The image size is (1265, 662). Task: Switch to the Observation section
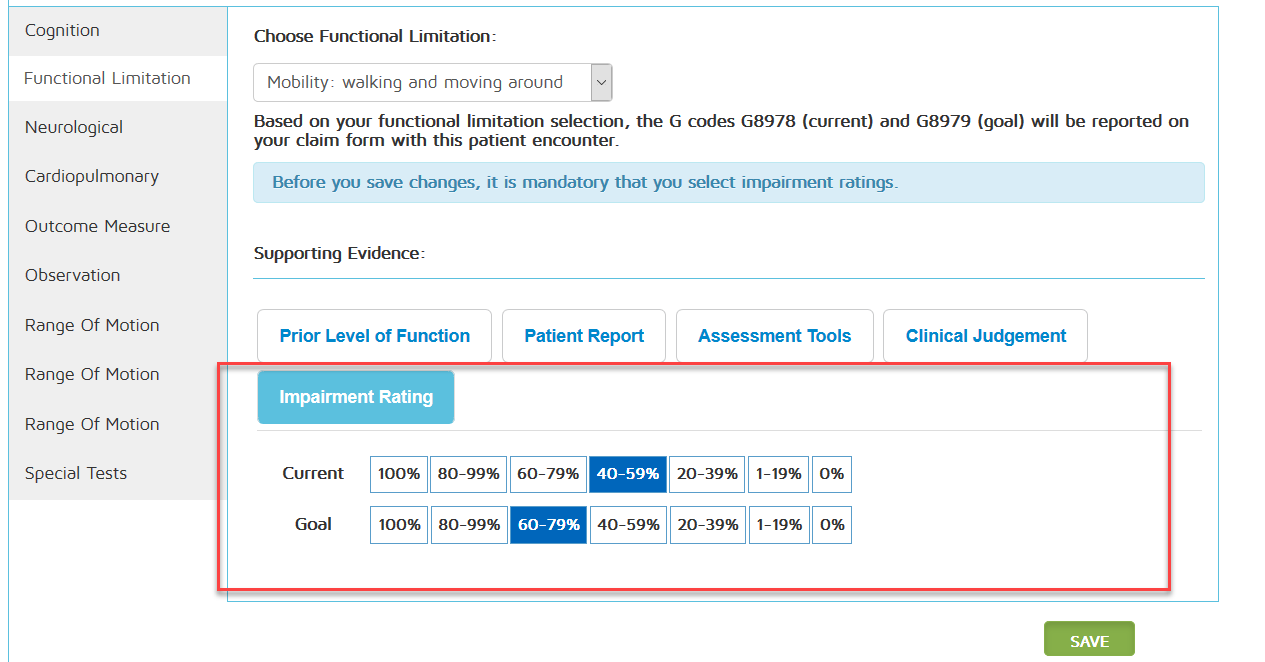click(73, 275)
